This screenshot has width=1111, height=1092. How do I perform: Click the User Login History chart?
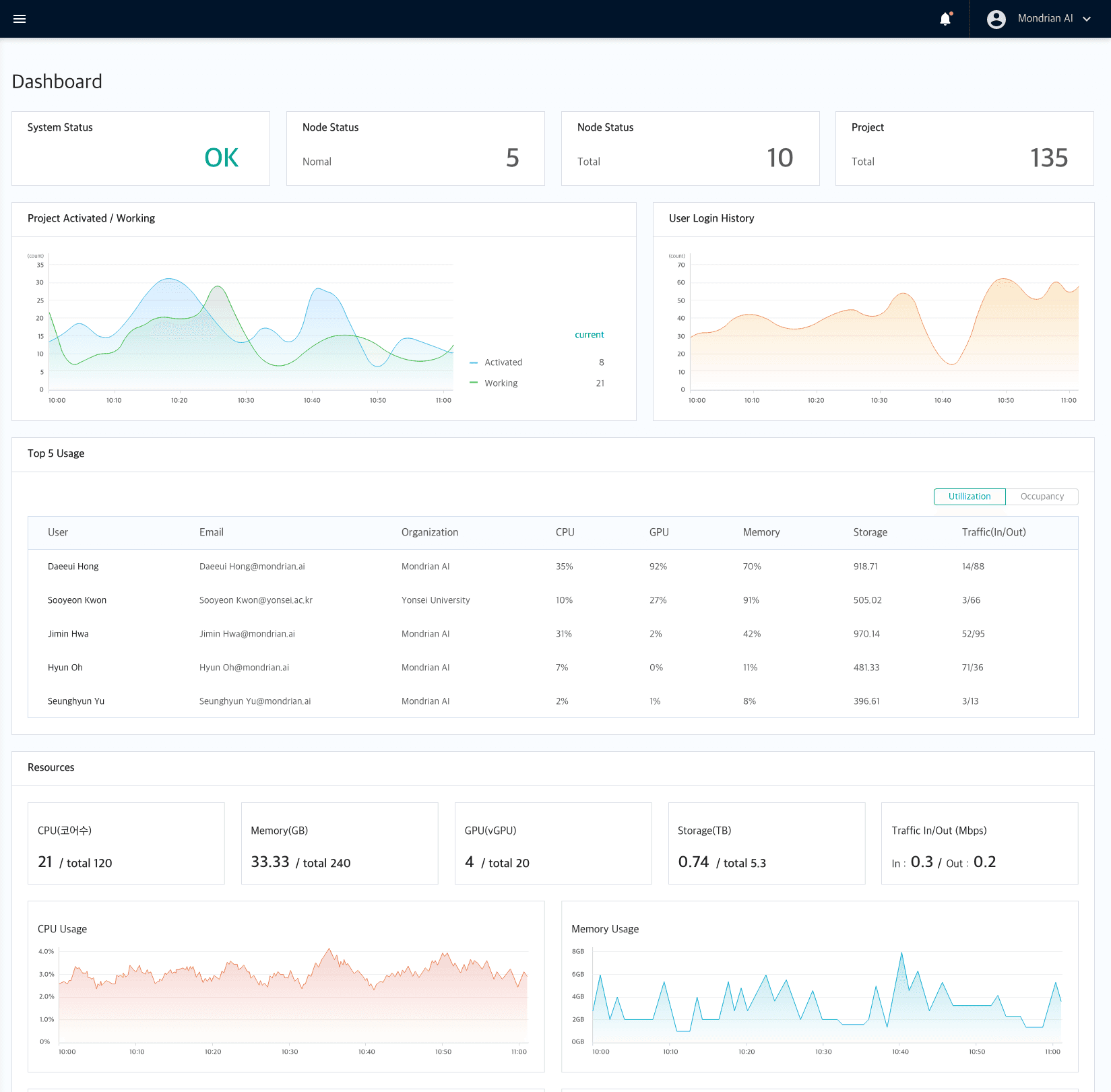(874, 328)
